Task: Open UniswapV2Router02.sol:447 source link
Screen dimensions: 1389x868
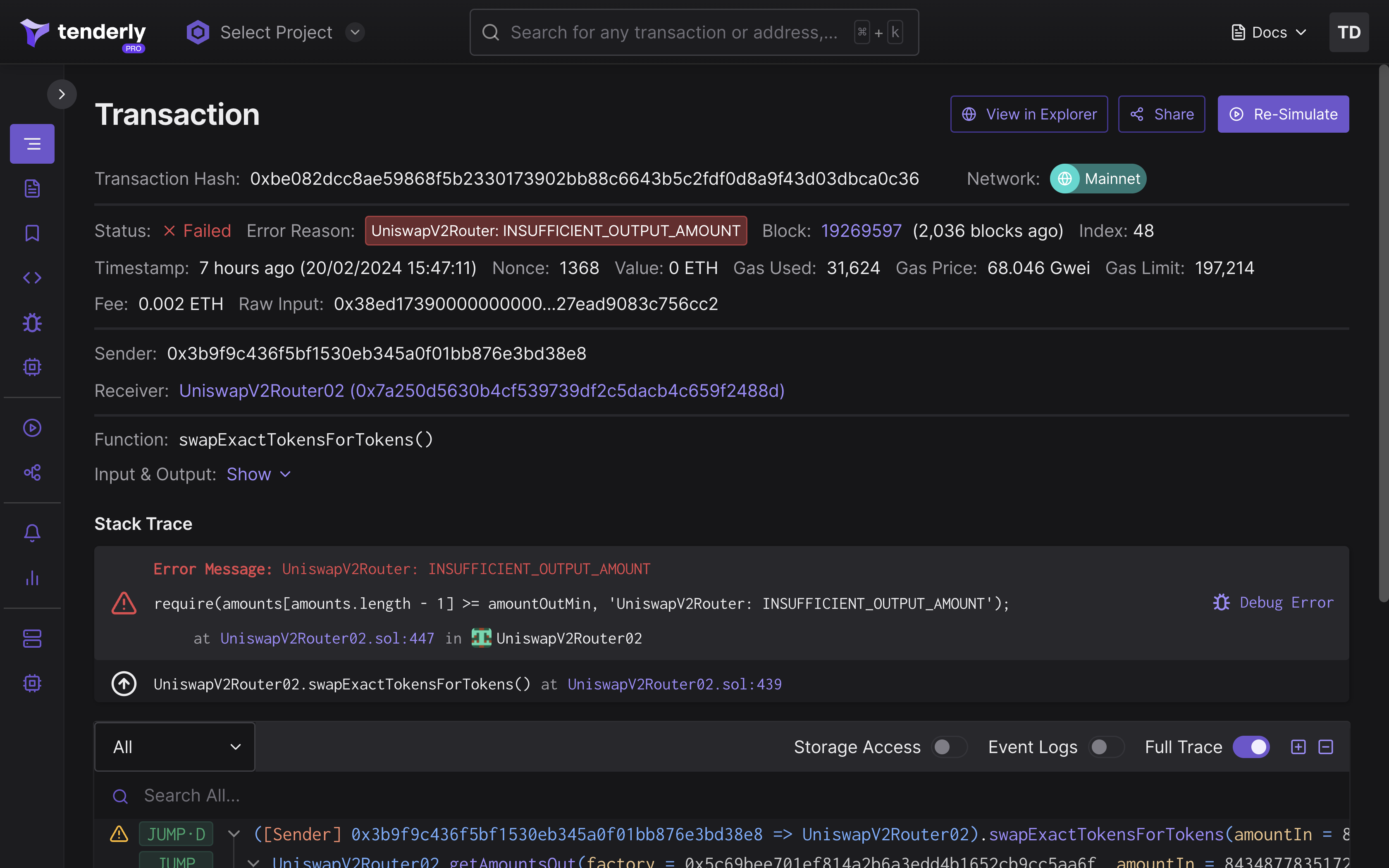Action: (327, 638)
